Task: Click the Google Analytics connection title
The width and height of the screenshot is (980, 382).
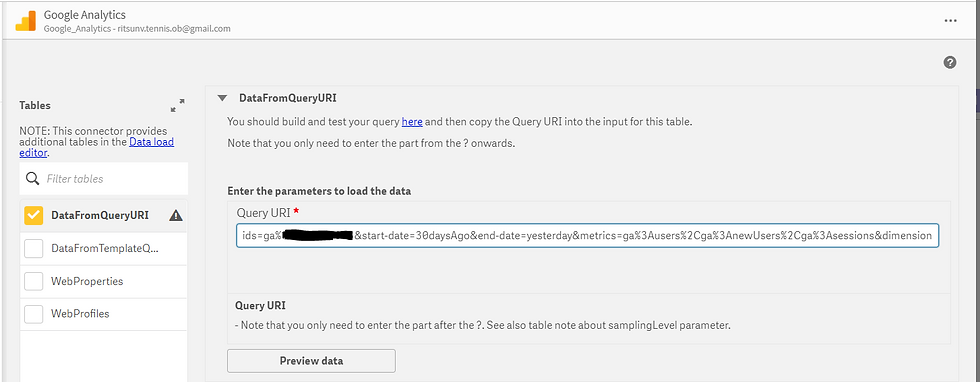Action: point(84,15)
